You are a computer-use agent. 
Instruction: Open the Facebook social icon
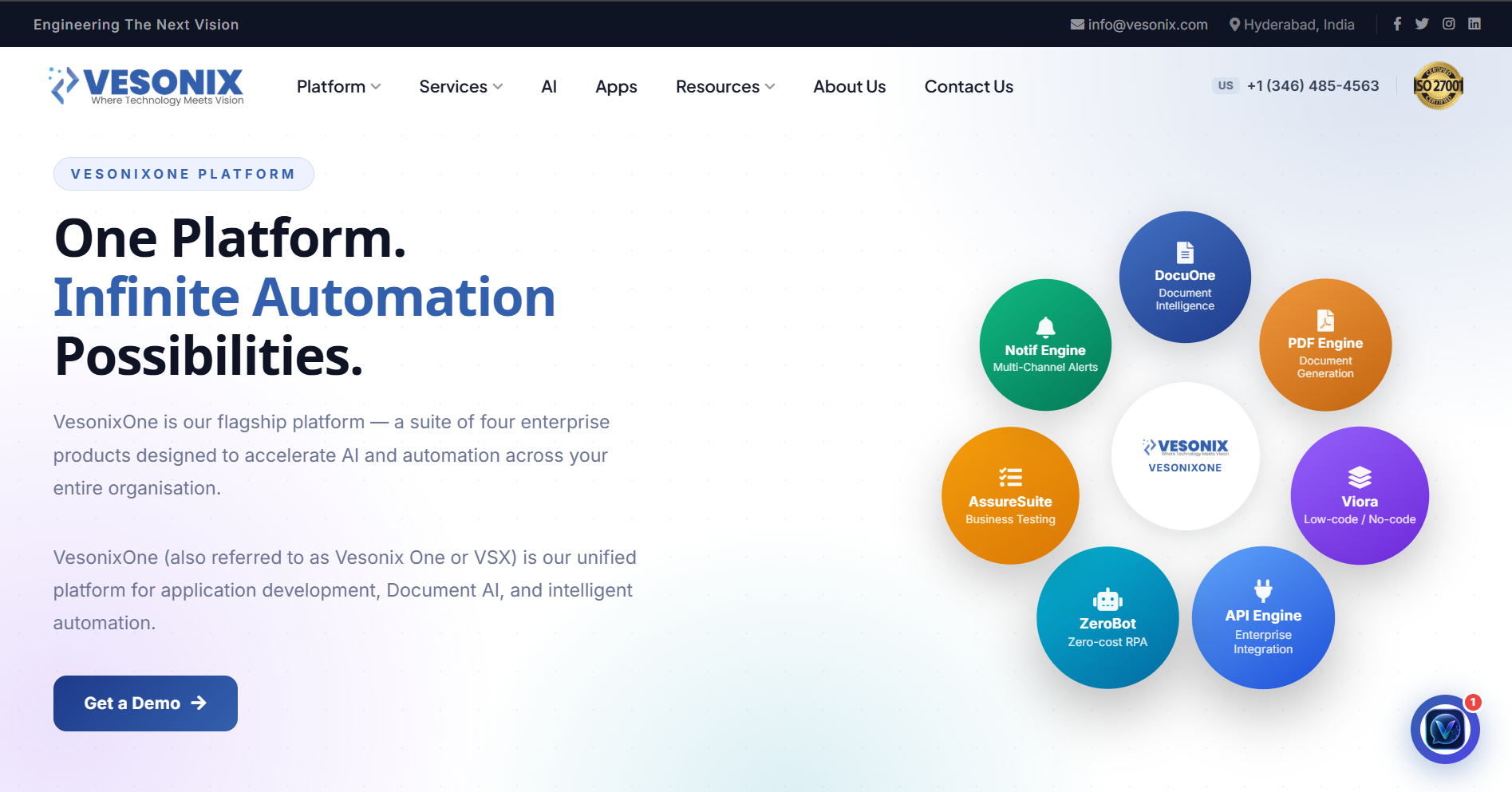tap(1397, 24)
